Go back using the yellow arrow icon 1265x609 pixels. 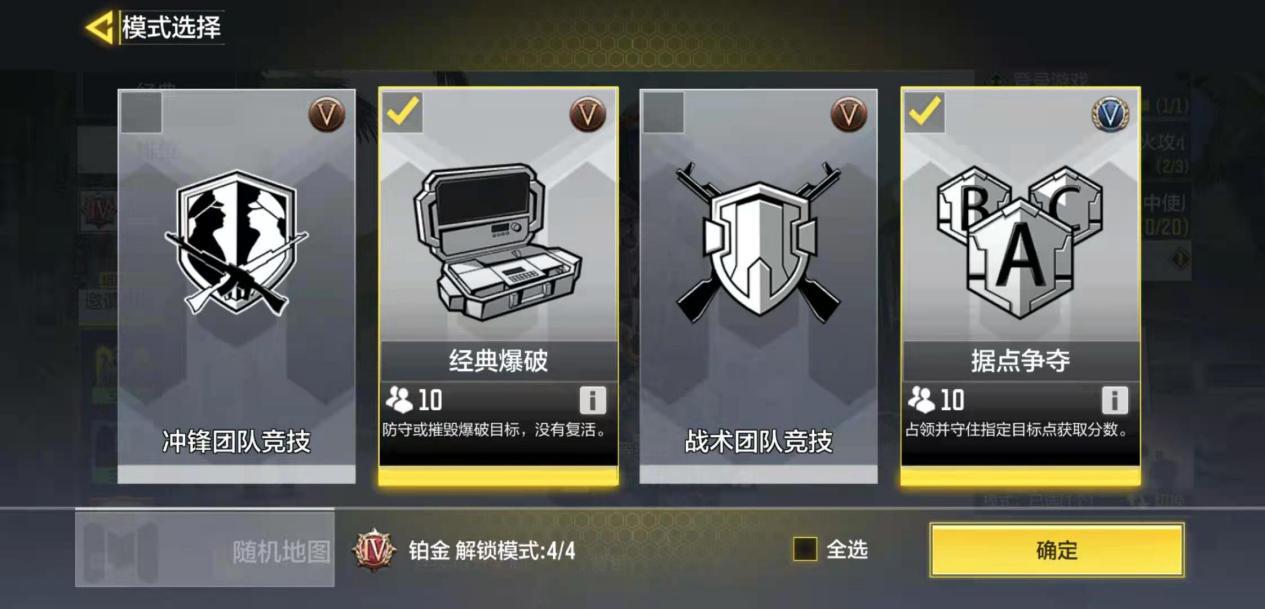99,27
